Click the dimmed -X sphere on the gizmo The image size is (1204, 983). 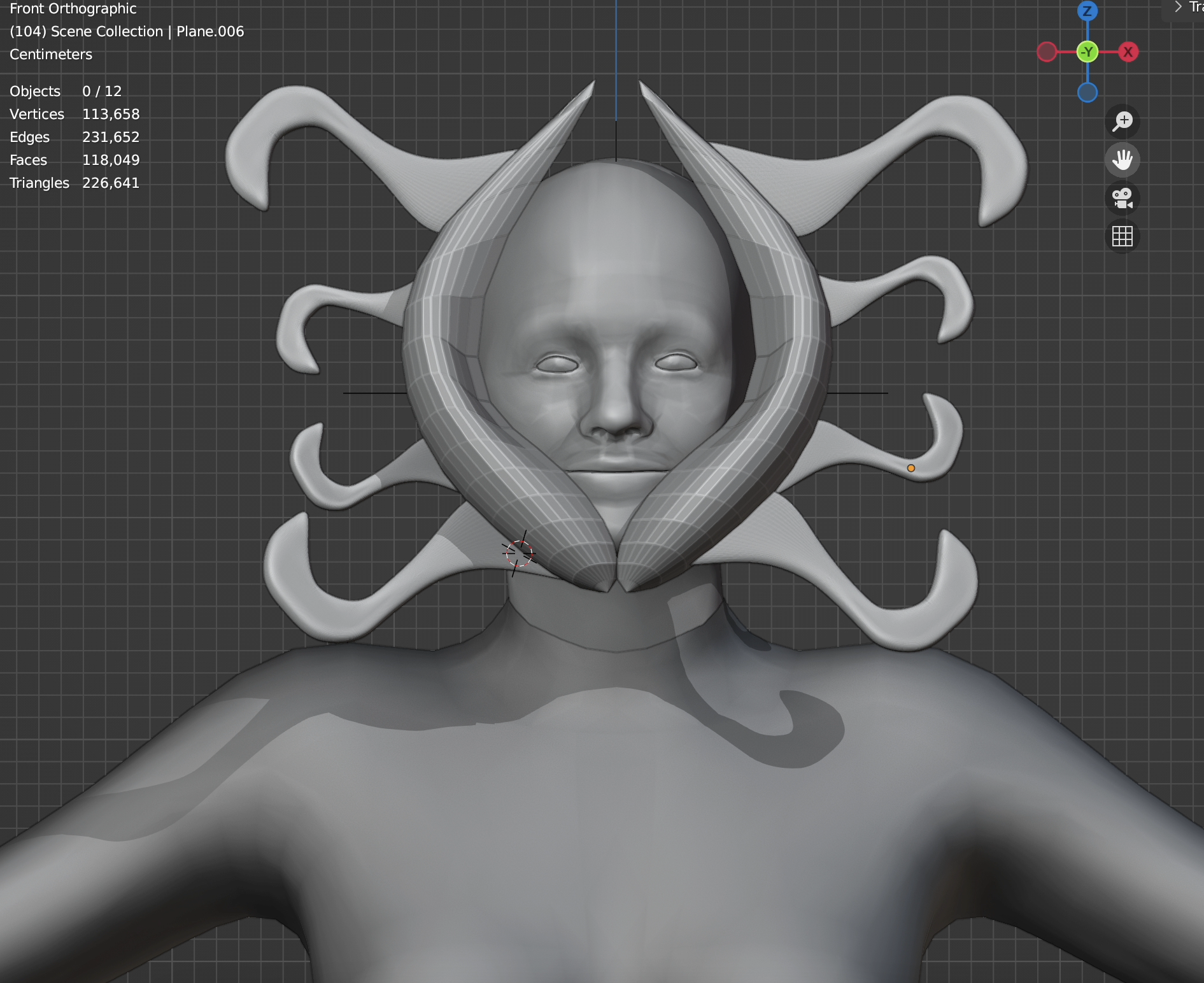(x=1047, y=52)
